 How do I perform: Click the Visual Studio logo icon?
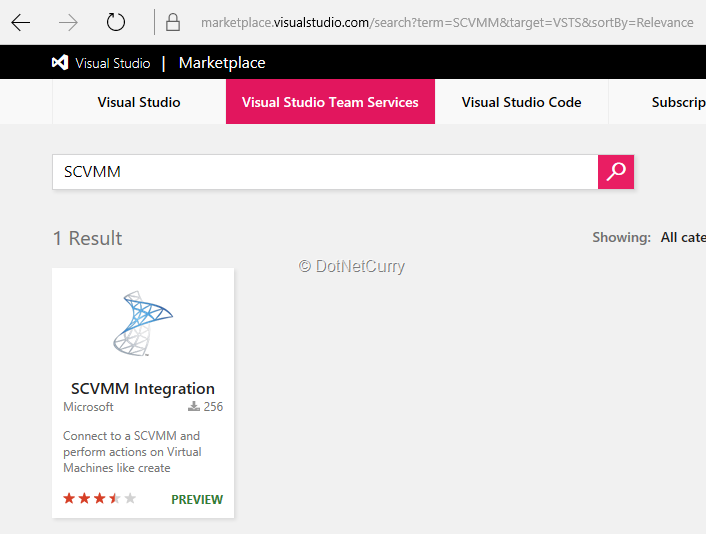pyautogui.click(x=60, y=63)
